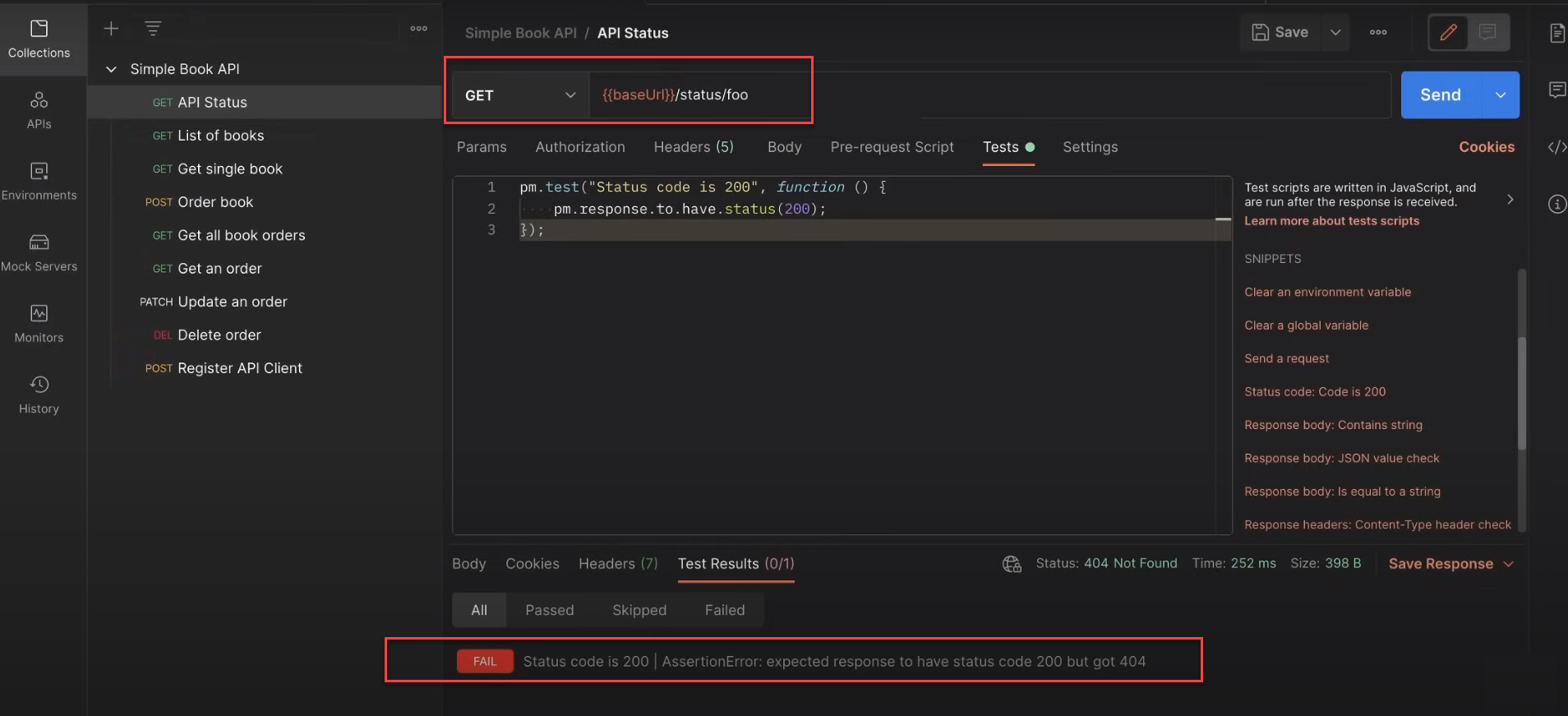Insert snippet Clear an environment variable

1327,292
